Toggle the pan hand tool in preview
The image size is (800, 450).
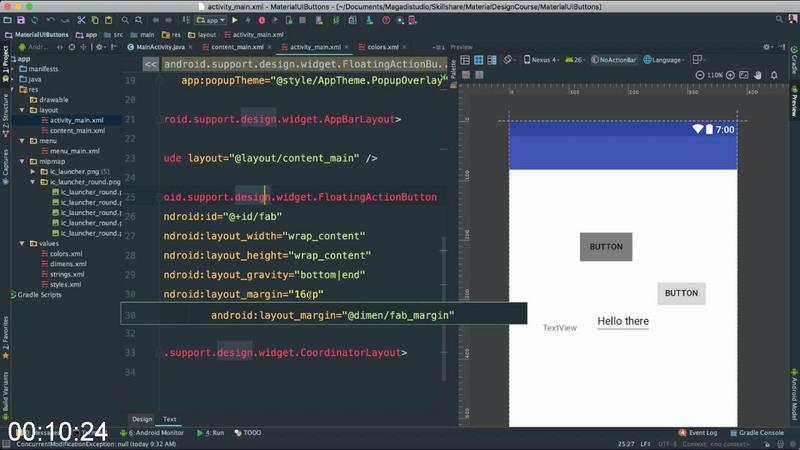coord(758,75)
